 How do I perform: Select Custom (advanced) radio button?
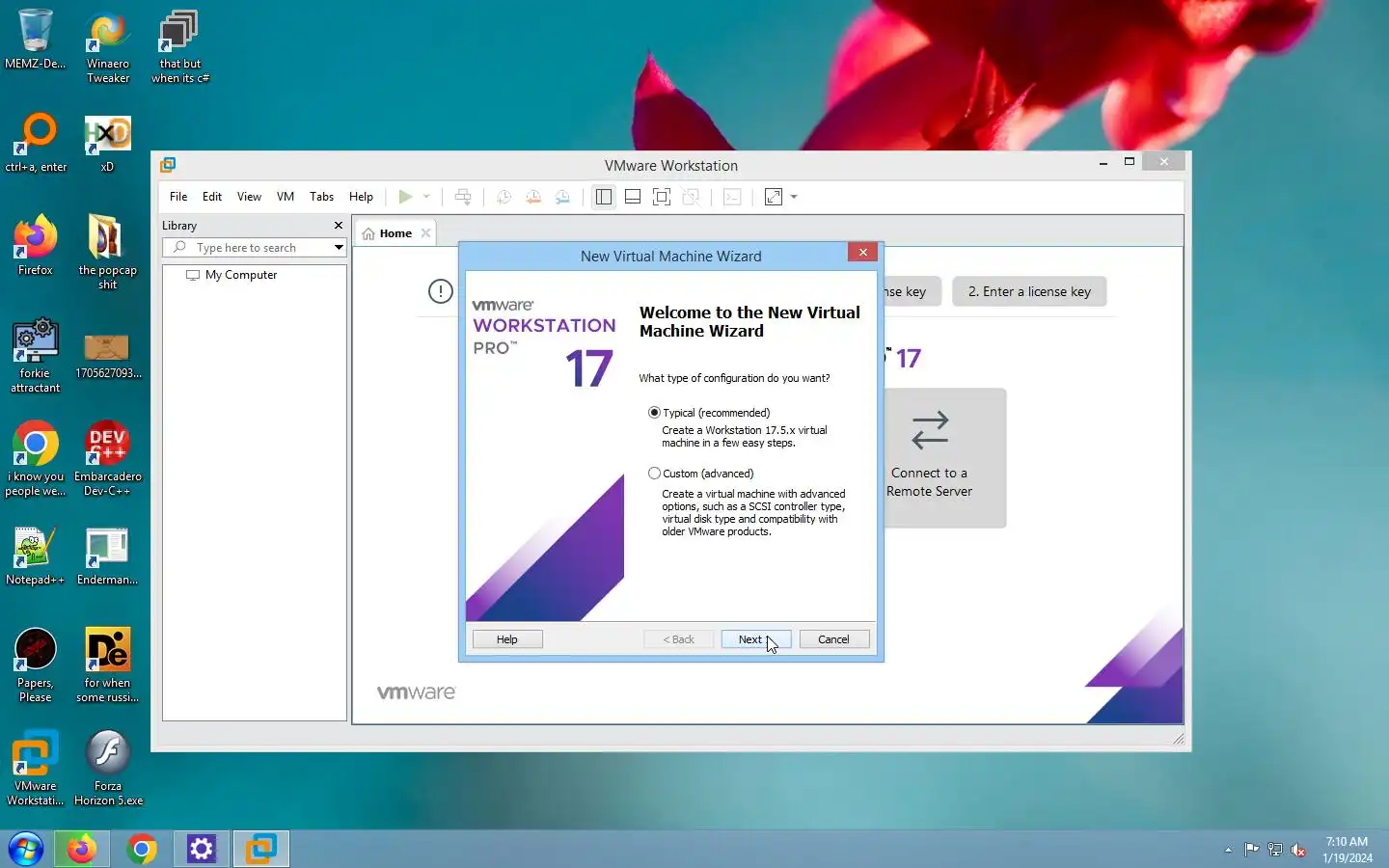click(x=655, y=474)
